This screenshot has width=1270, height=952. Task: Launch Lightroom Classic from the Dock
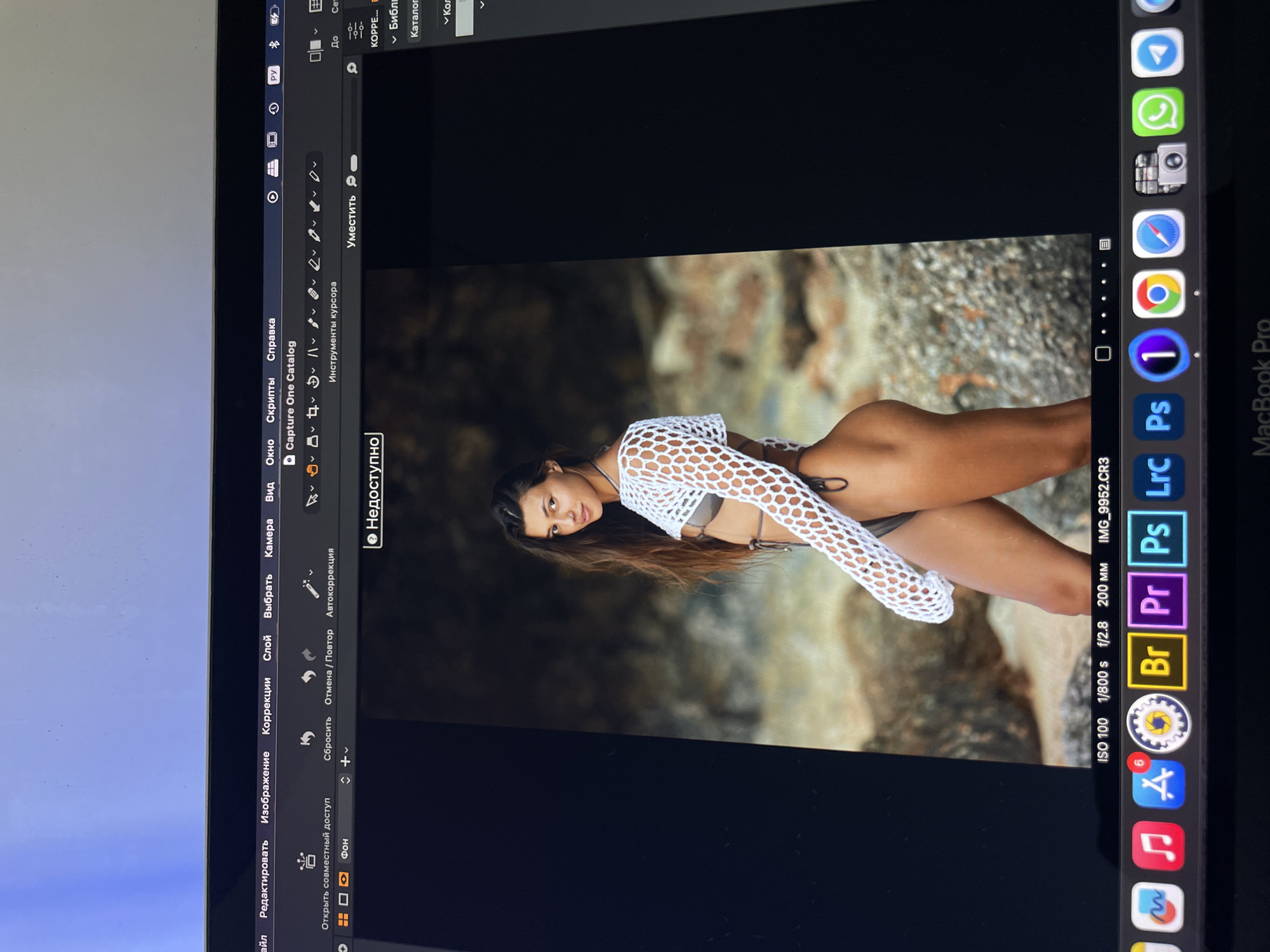tap(1158, 477)
